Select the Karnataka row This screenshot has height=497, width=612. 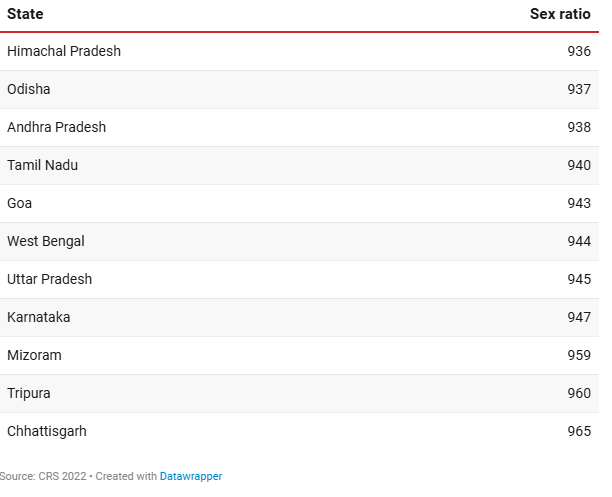click(x=299, y=317)
